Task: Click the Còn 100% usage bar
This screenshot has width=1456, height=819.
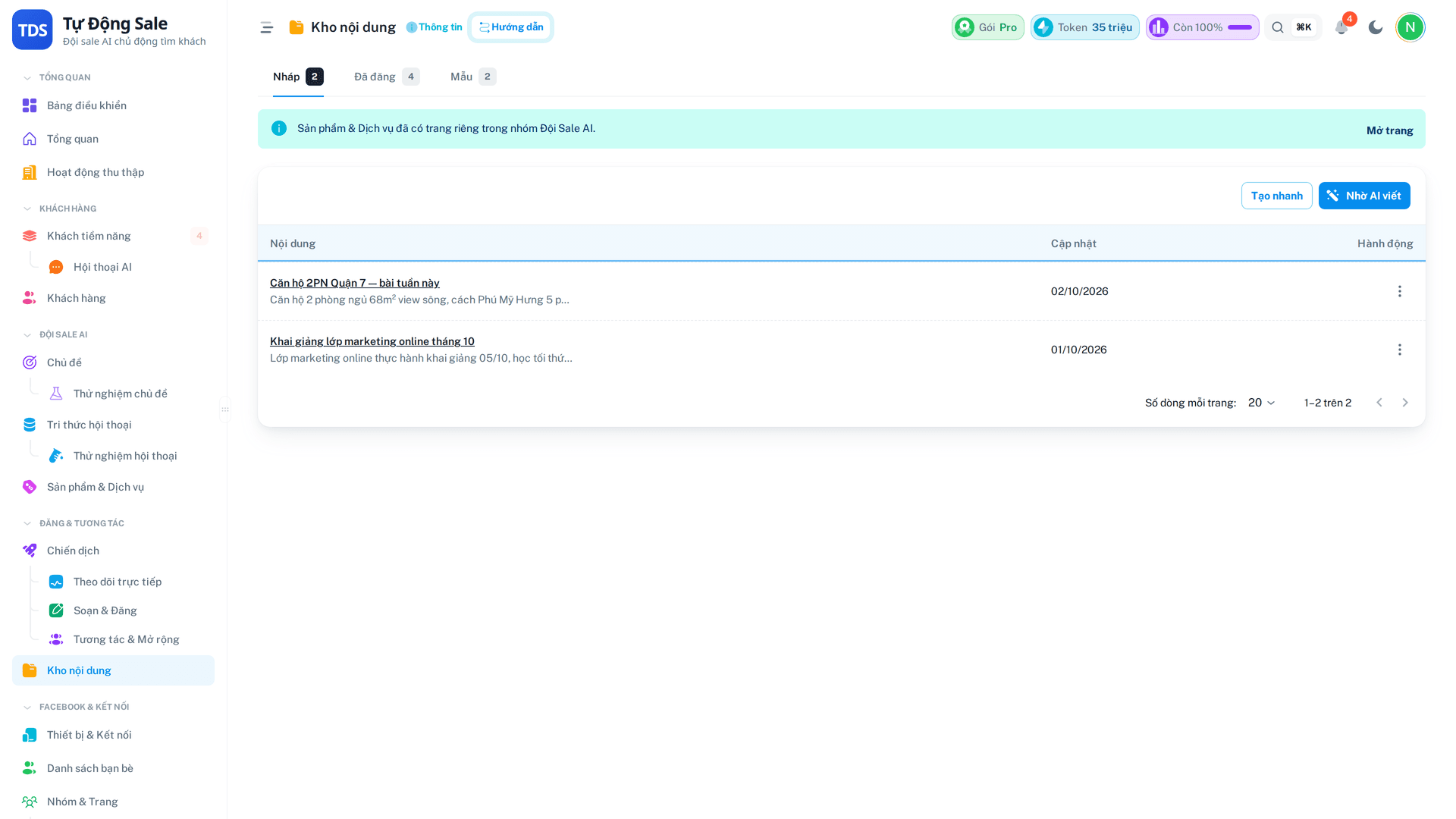Action: coord(1202,28)
